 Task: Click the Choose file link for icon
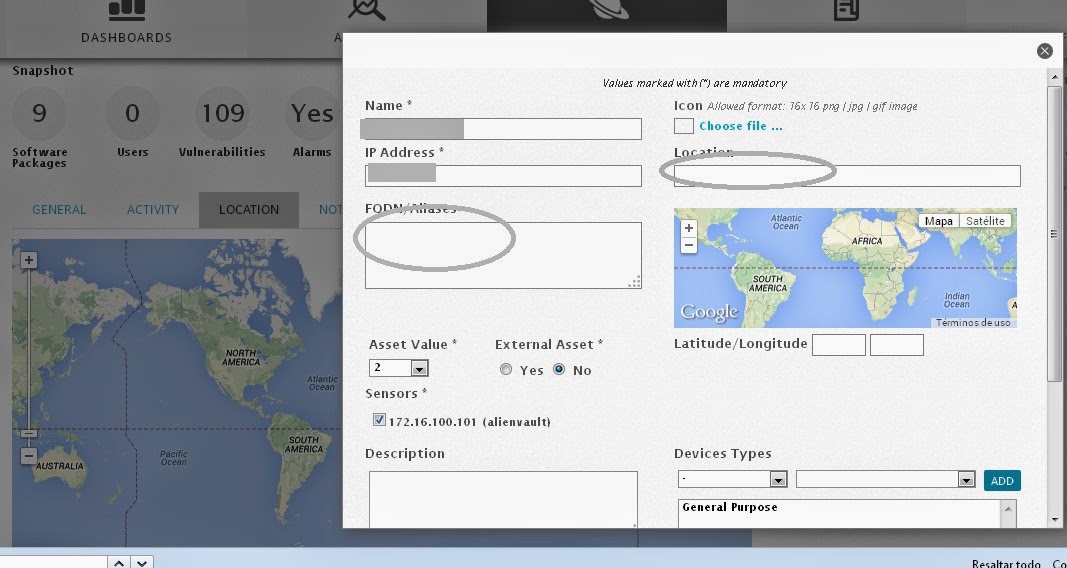pyautogui.click(x=740, y=126)
